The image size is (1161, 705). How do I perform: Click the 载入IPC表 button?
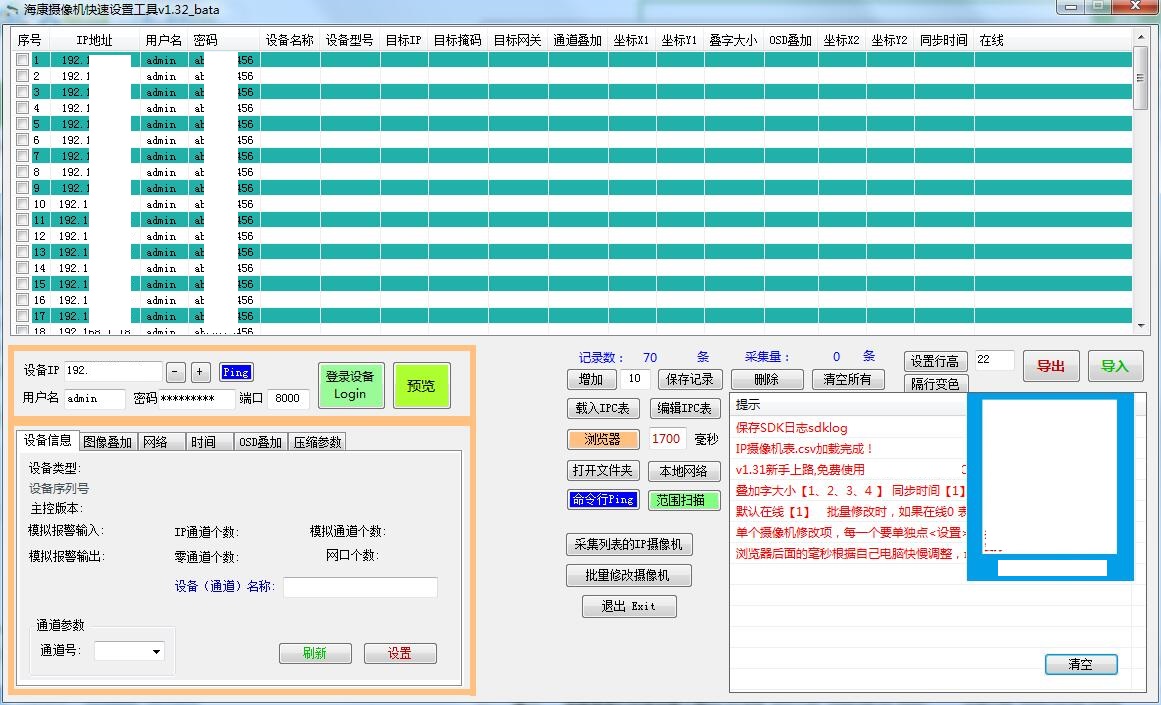tap(603, 408)
